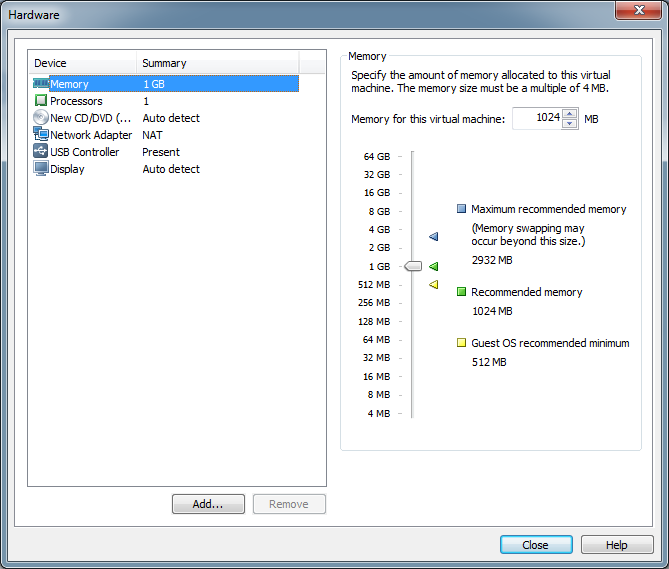Click the Memory device icon
The width and height of the screenshot is (669, 569).
pos(41,84)
